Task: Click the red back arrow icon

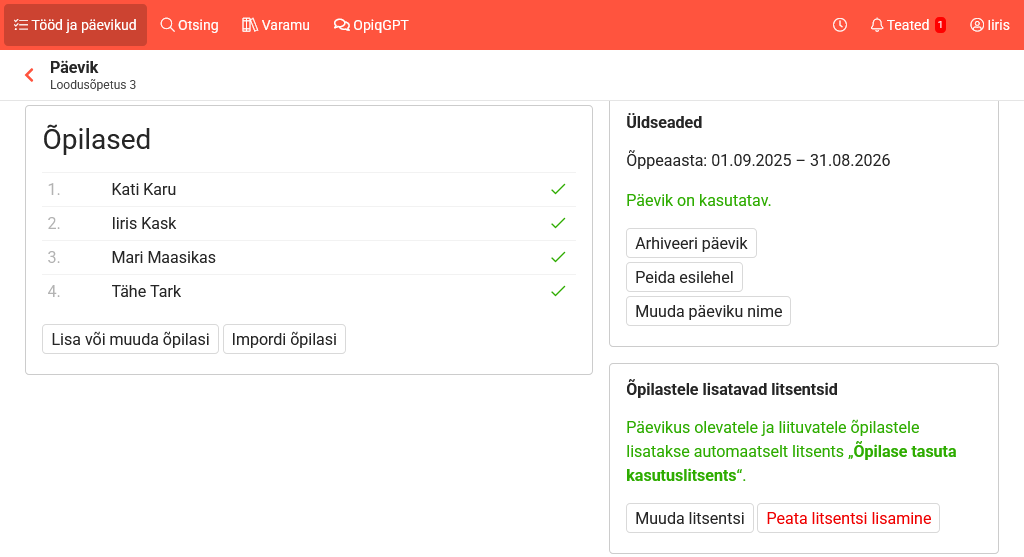Action: coord(29,75)
